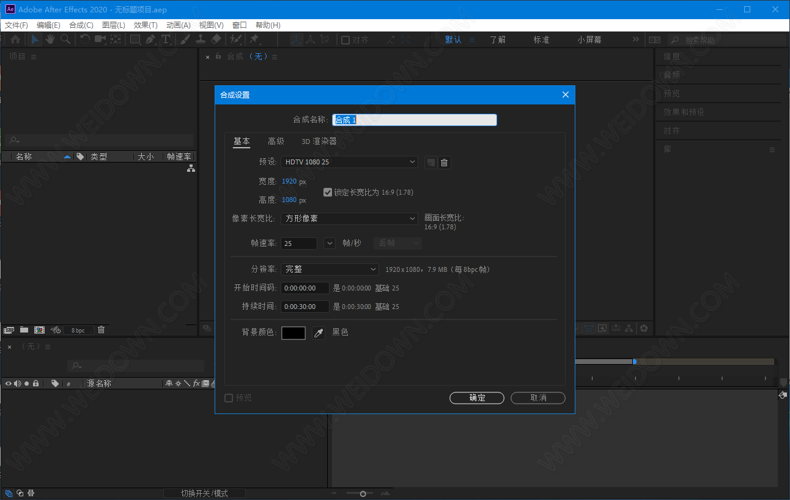790x500 pixels.
Task: Click the eyedropper next to background color
Action: (x=319, y=333)
